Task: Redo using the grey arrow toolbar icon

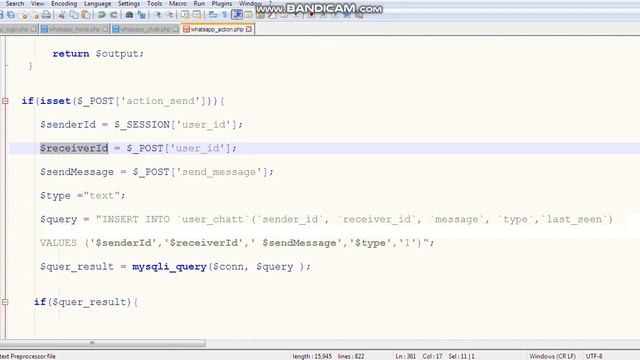Action: click(113, 15)
